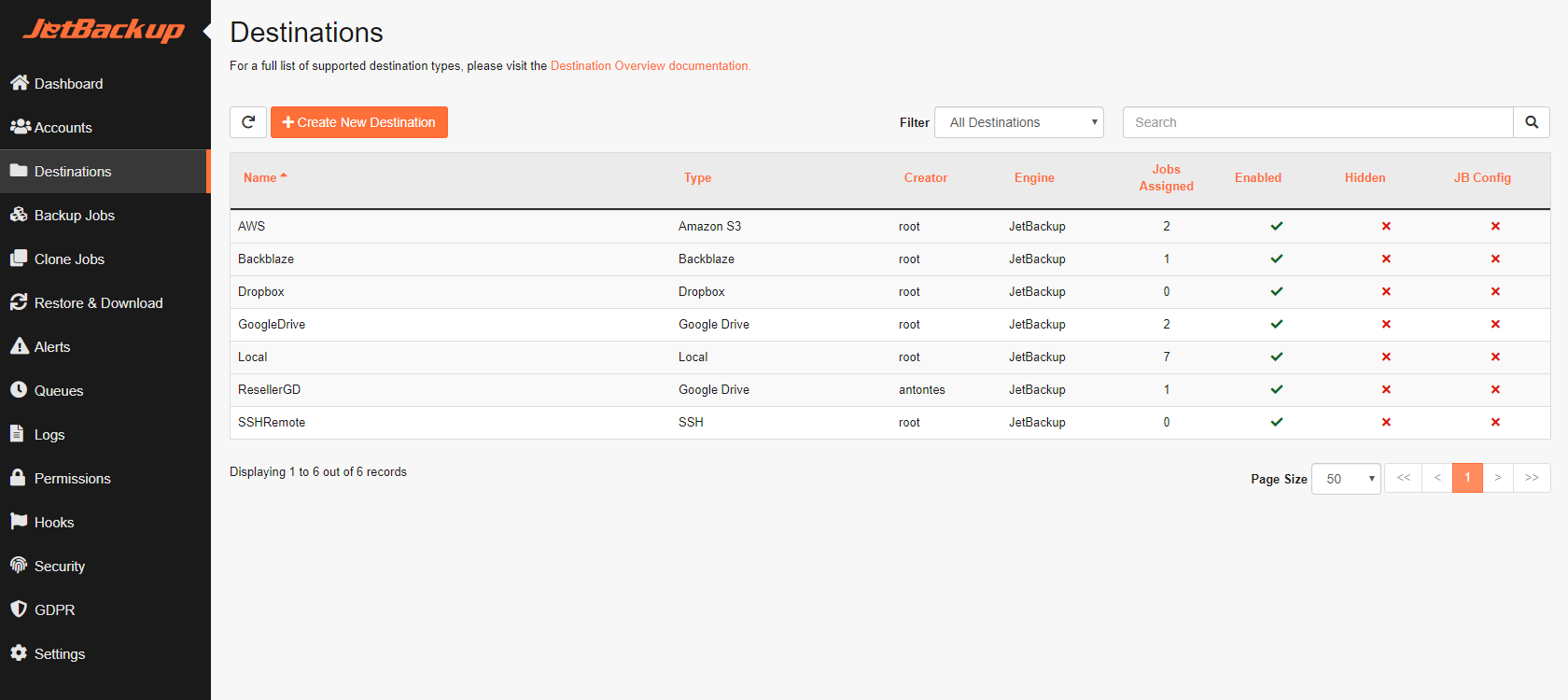Click JB Config X mark for AWS row
The height and width of the screenshot is (700, 1568).
1495,226
